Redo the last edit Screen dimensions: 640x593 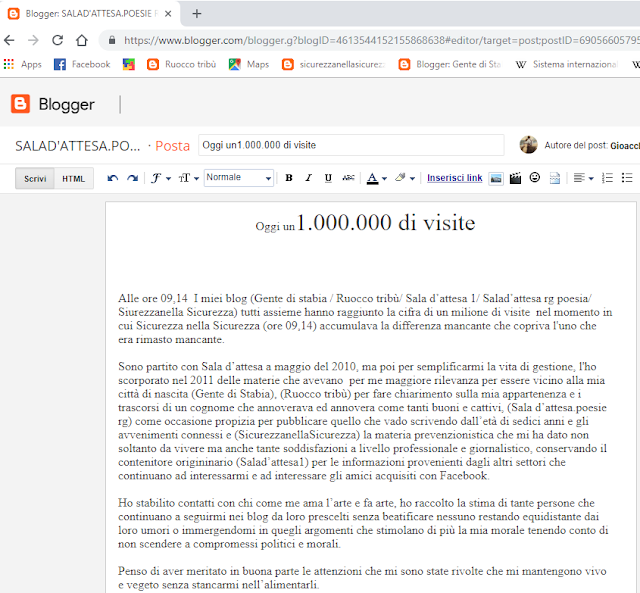click(x=132, y=178)
